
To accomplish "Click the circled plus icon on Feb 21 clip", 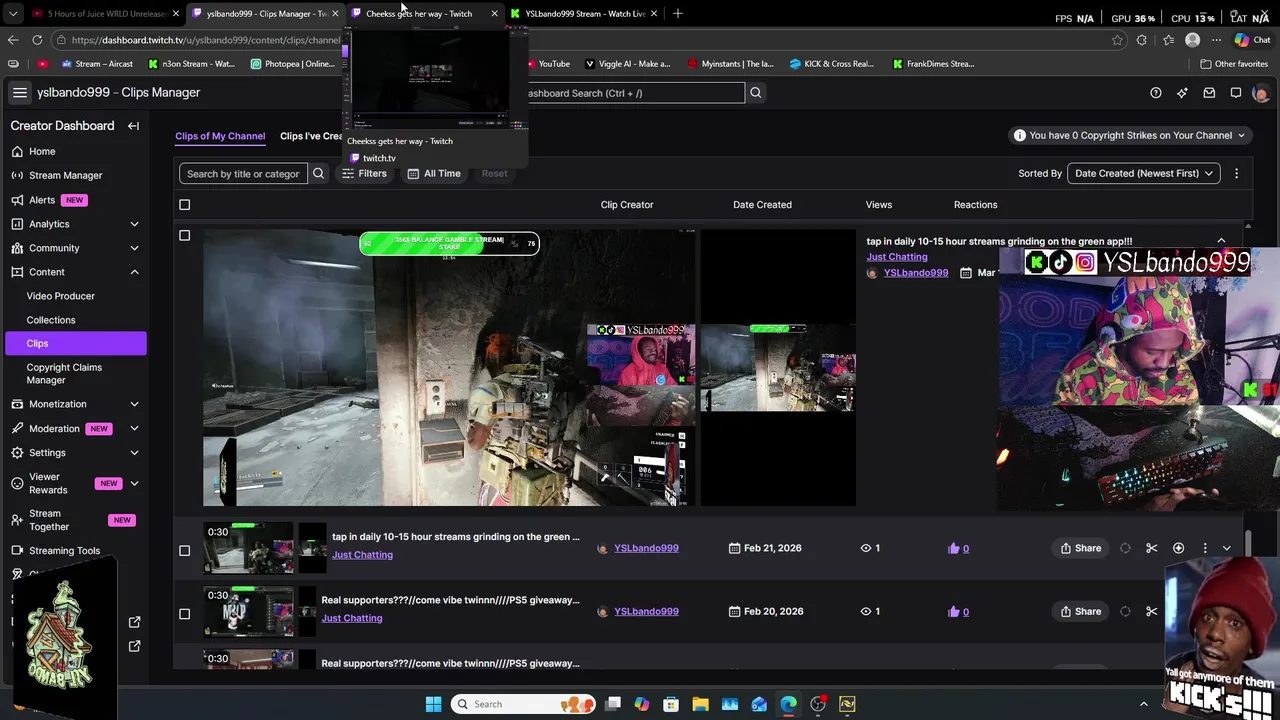I will (1178, 548).
